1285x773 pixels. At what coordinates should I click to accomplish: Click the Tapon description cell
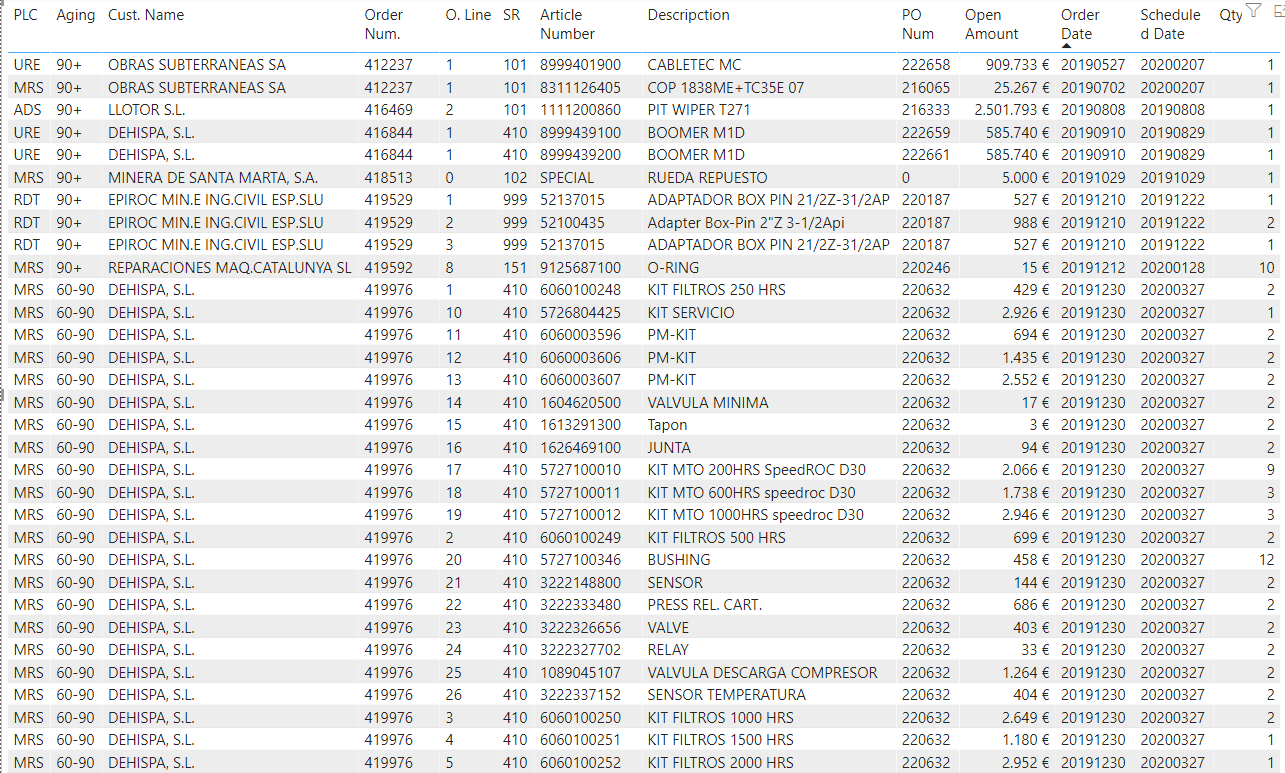click(x=669, y=425)
